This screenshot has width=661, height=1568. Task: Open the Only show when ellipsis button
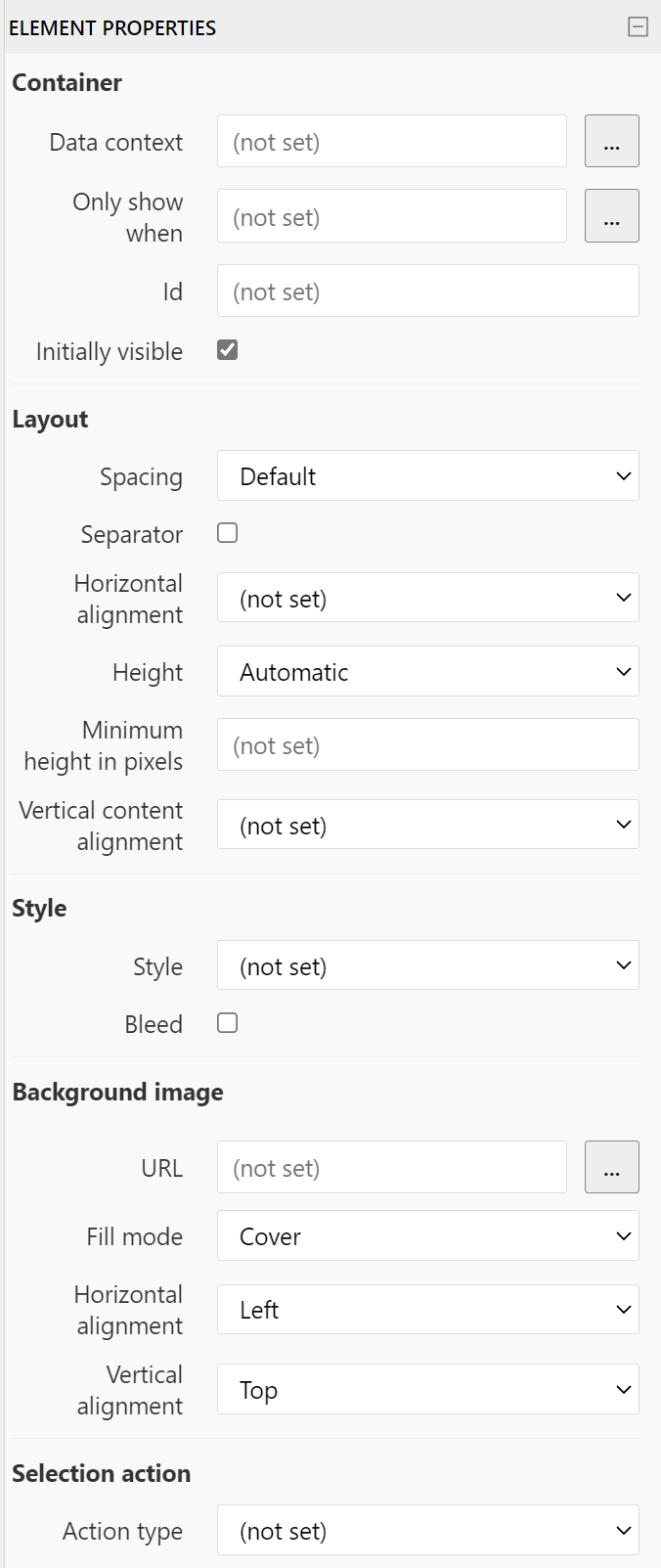[612, 215]
